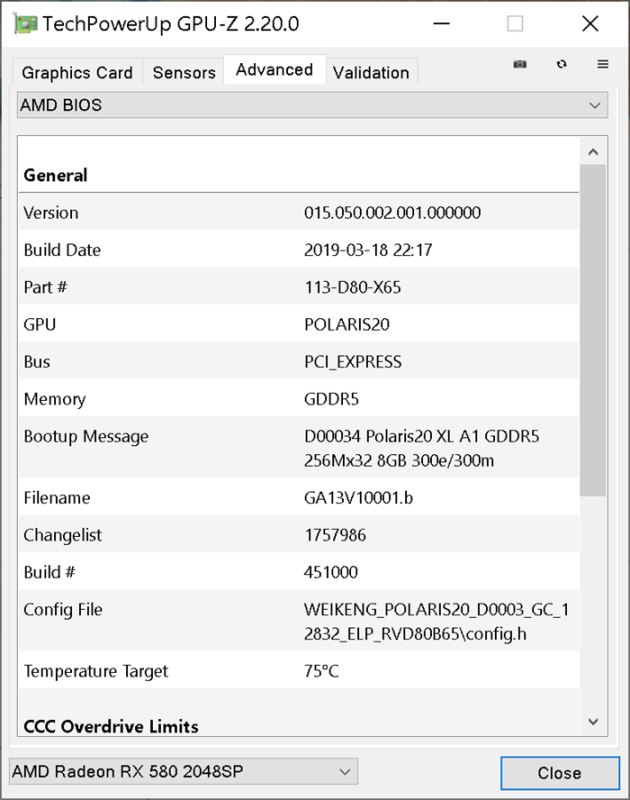The width and height of the screenshot is (630, 800).
Task: Click the Bootup Message row label
Action: click(x=86, y=436)
